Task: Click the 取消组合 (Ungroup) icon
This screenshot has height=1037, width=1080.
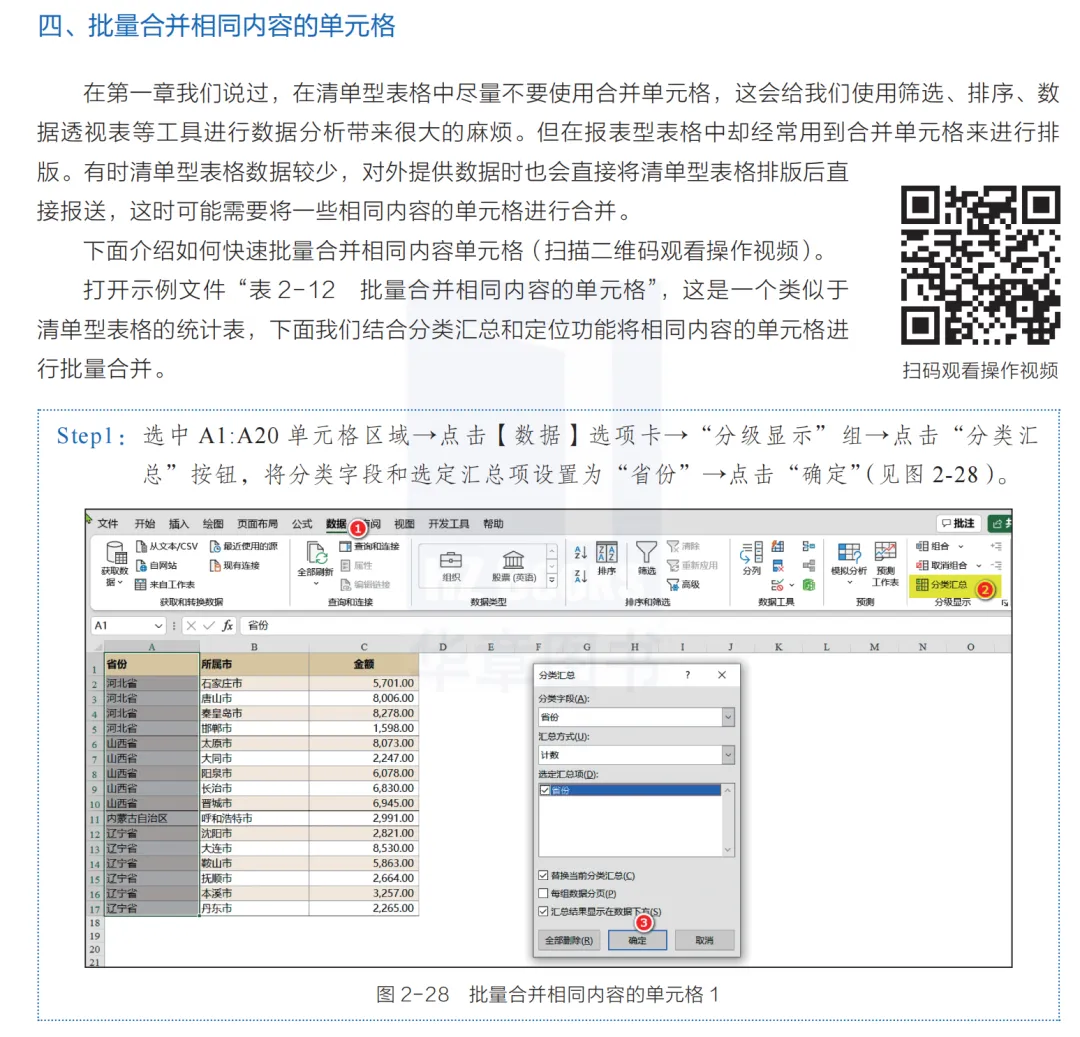Action: pyautogui.click(x=922, y=566)
